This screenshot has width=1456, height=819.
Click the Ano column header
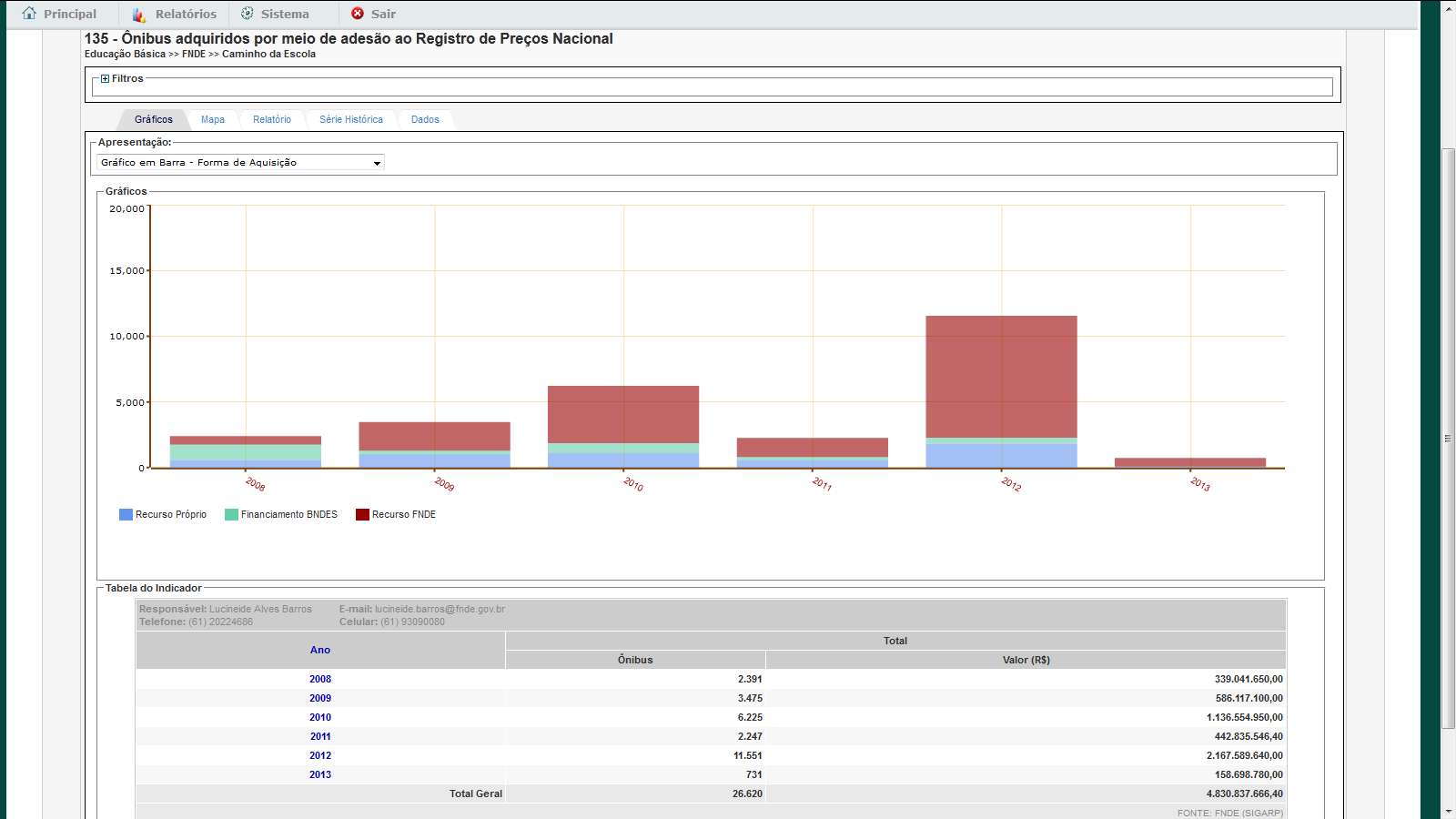pos(320,650)
